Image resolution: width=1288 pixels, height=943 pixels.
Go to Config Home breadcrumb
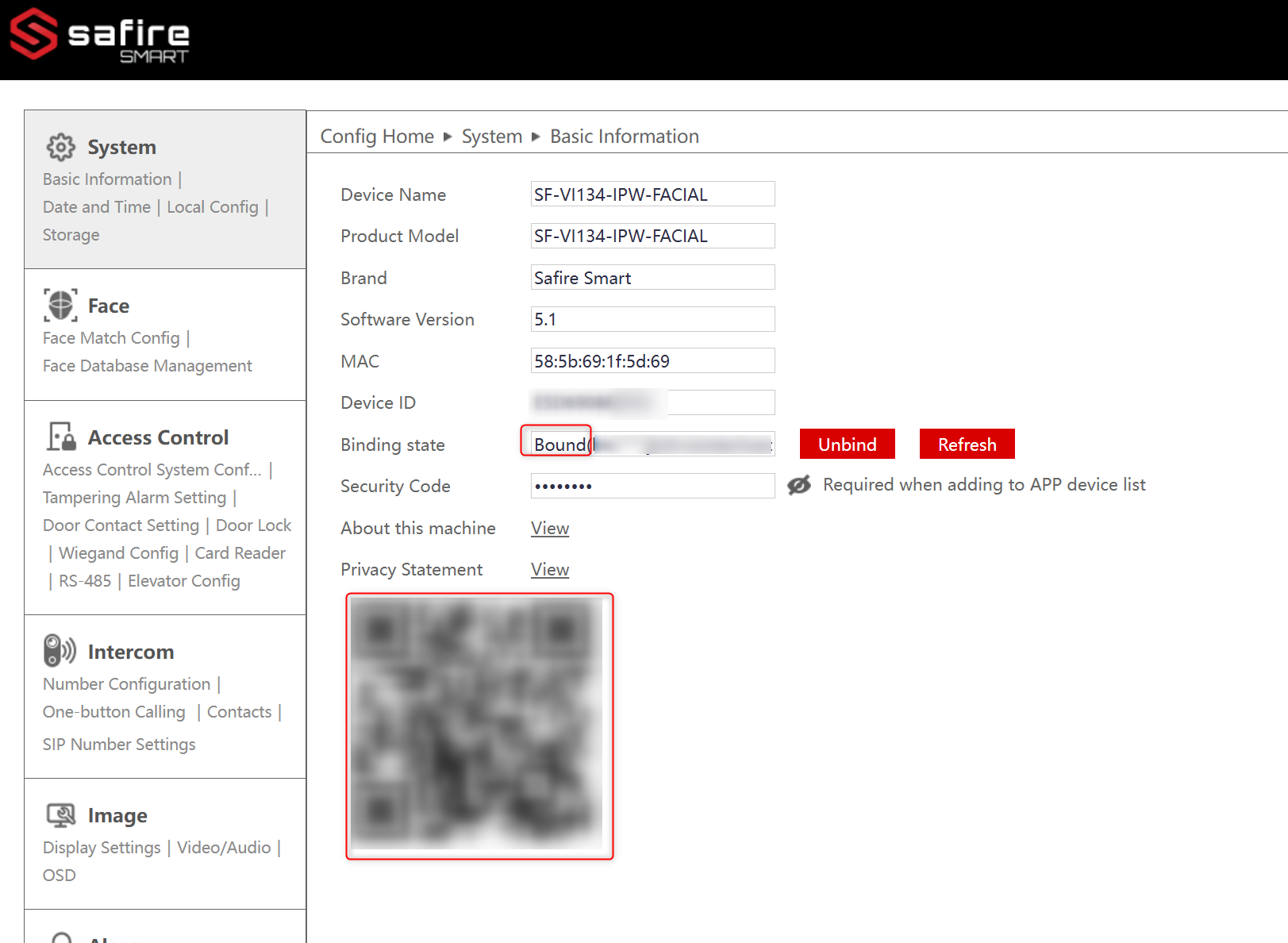(377, 137)
